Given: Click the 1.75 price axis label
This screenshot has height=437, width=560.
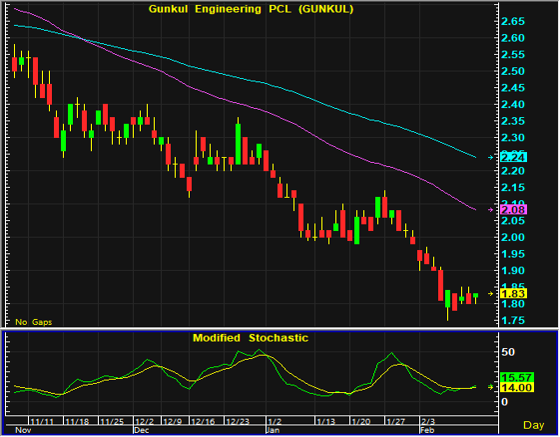Looking at the screenshot, I should coord(513,320).
